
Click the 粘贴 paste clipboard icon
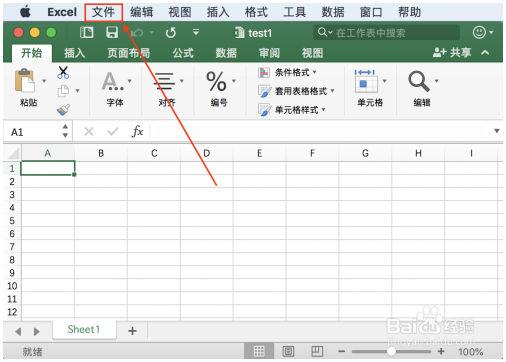[x=25, y=80]
